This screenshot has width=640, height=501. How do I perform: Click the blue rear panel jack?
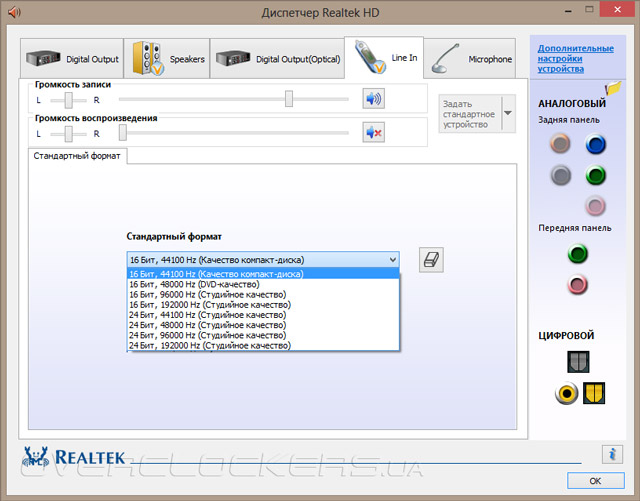(x=595, y=144)
